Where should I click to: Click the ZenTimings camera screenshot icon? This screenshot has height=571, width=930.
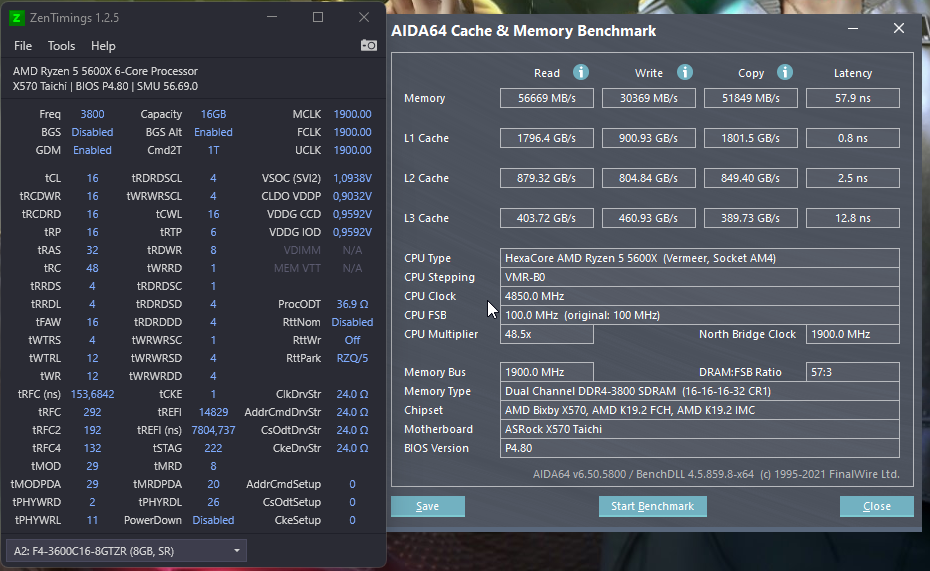pyautogui.click(x=369, y=46)
